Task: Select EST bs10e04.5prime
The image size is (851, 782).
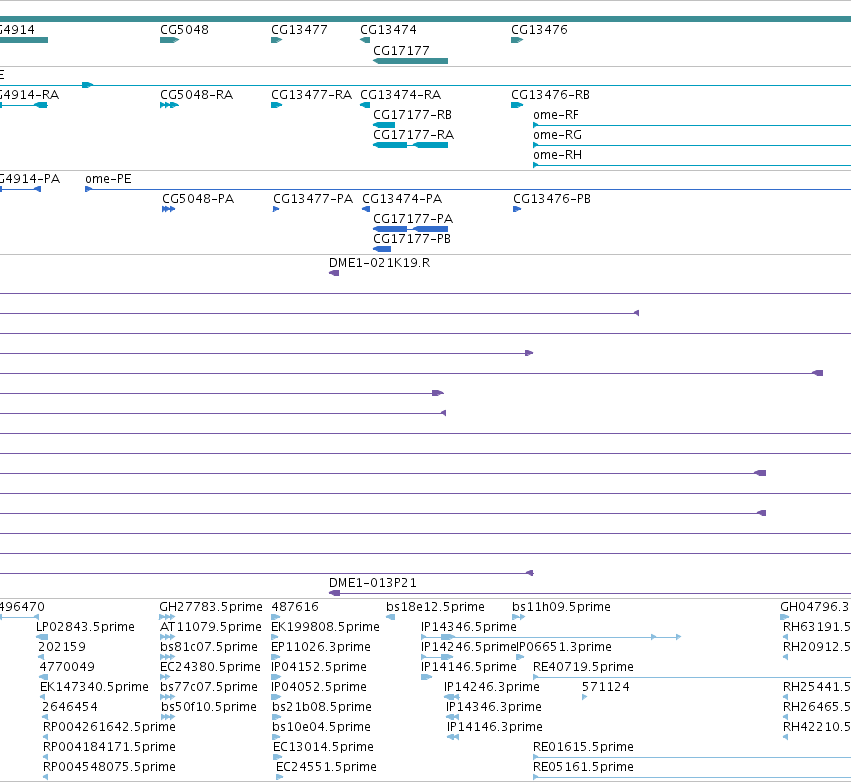Action: (321, 727)
